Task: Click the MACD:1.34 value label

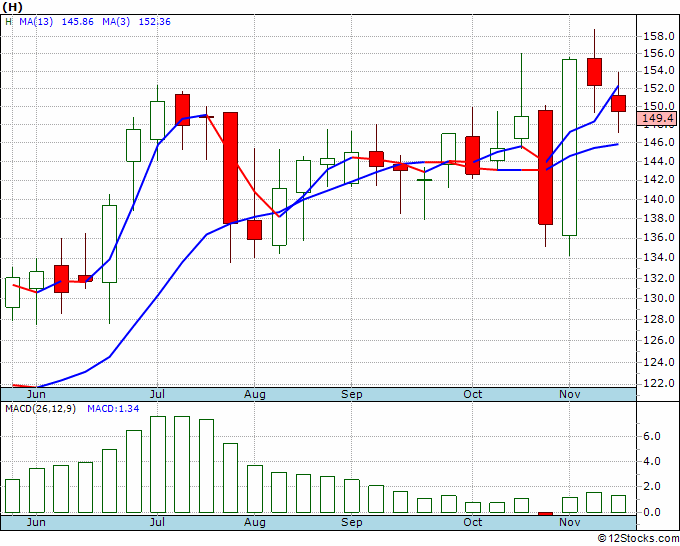Action: 113,409
